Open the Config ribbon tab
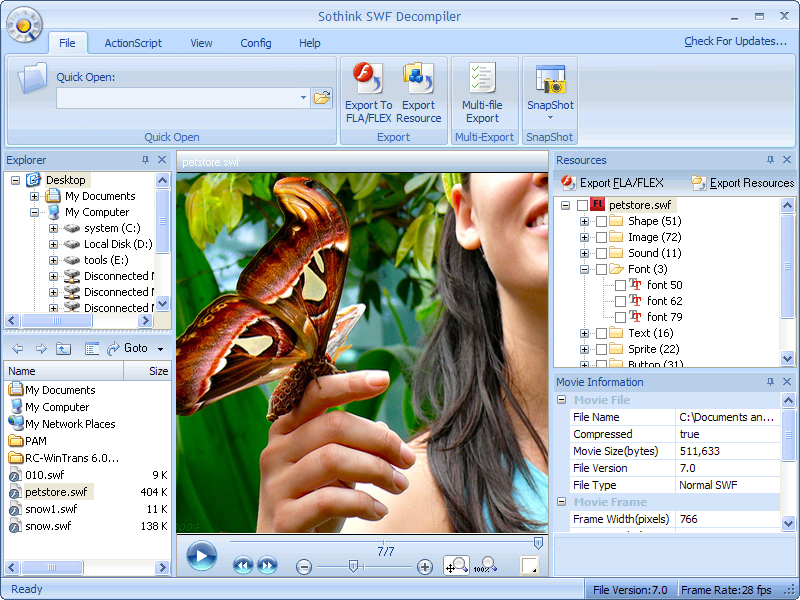The image size is (800, 600). tap(256, 43)
